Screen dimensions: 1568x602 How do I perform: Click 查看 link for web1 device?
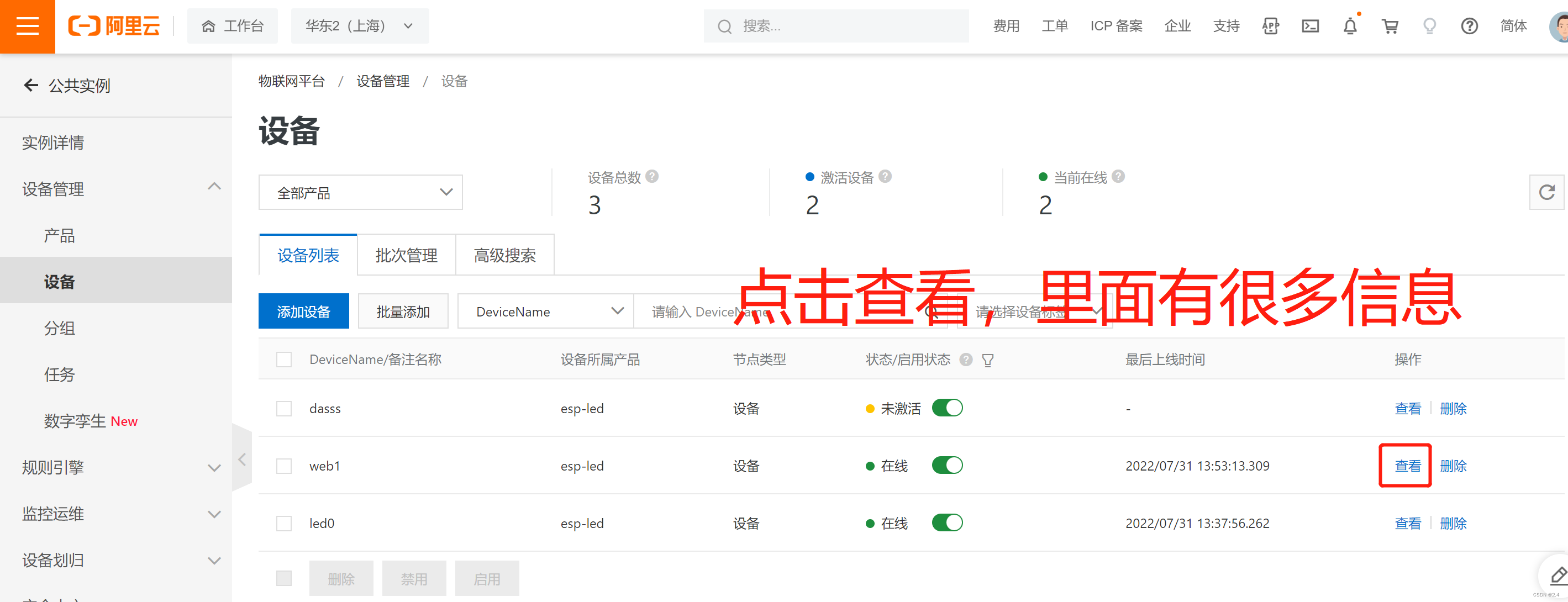click(x=1407, y=466)
